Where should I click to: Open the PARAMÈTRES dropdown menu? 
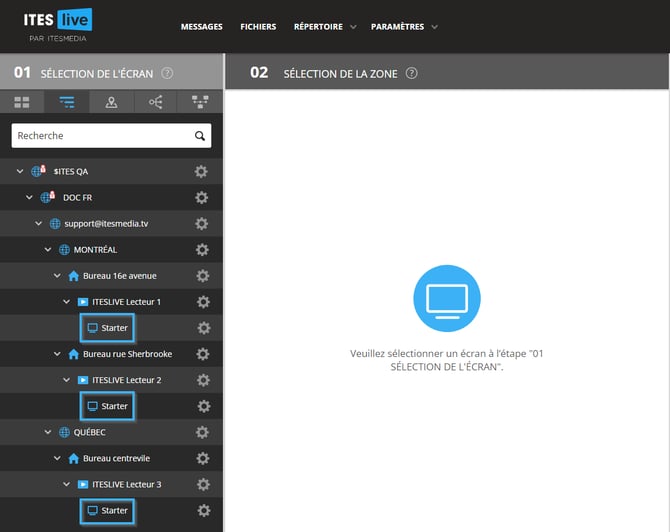[403, 27]
